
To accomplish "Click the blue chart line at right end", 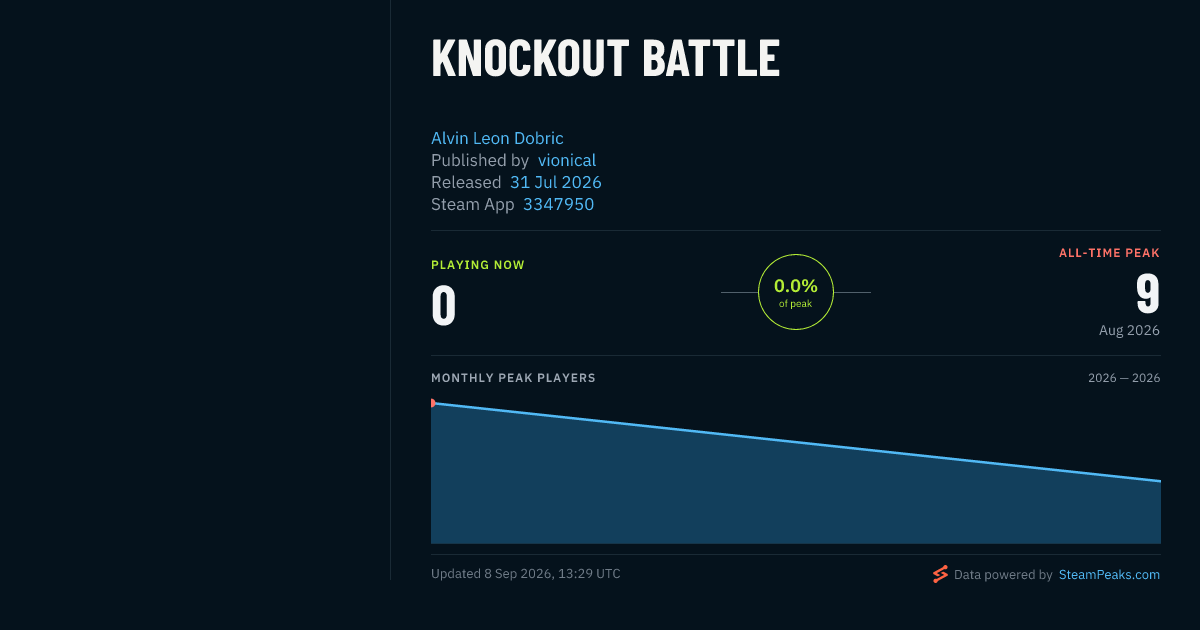I will [1157, 481].
